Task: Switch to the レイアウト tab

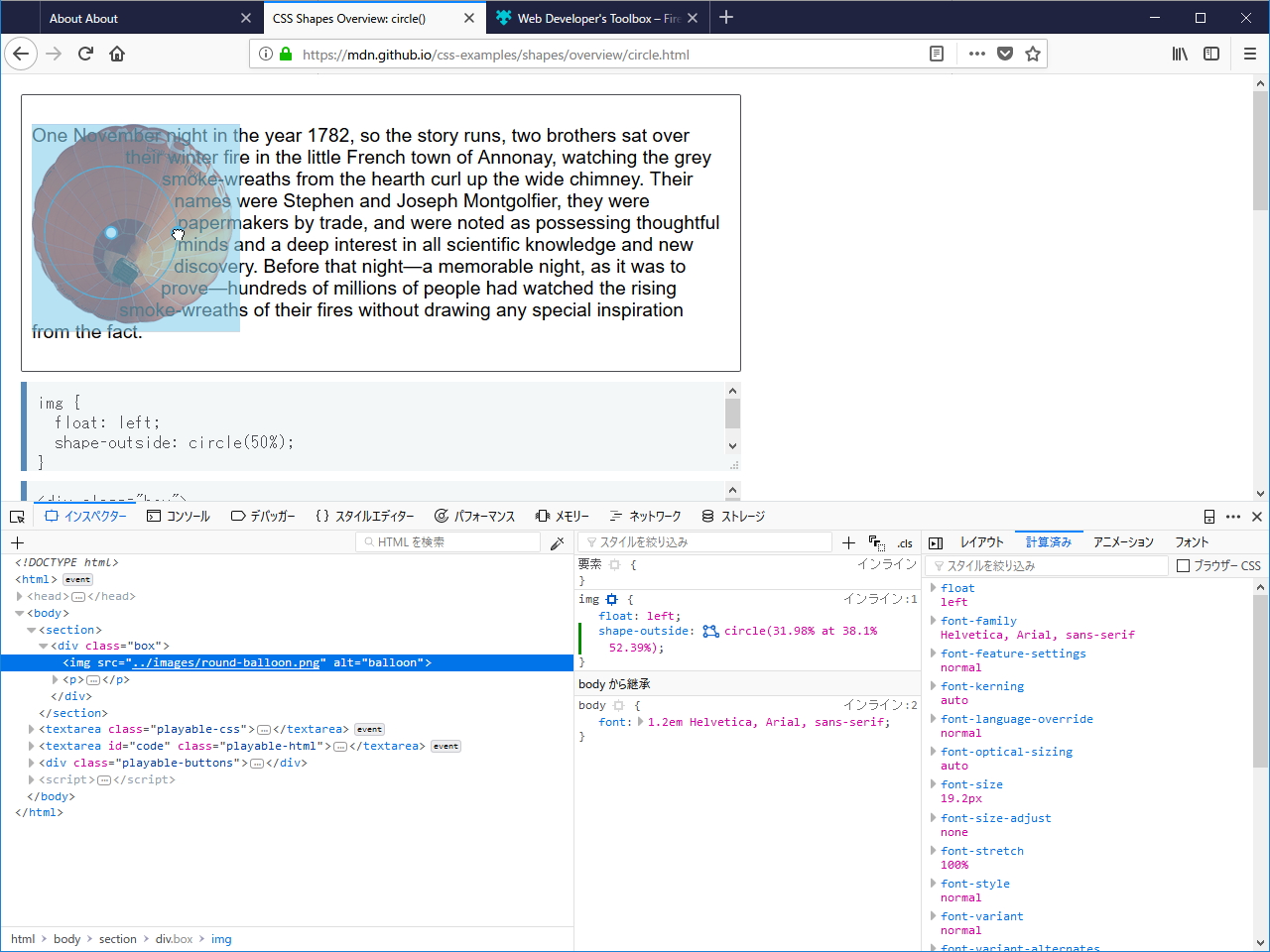Action: coord(981,541)
